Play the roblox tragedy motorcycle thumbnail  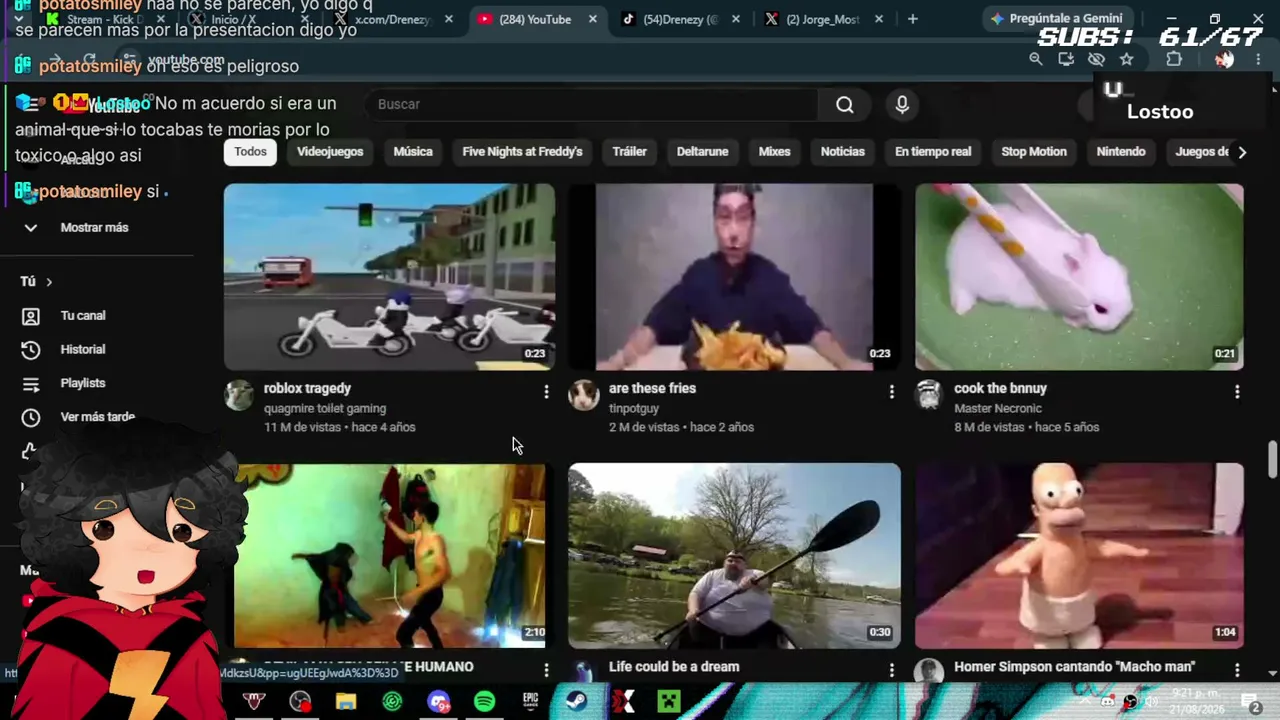[x=389, y=277]
